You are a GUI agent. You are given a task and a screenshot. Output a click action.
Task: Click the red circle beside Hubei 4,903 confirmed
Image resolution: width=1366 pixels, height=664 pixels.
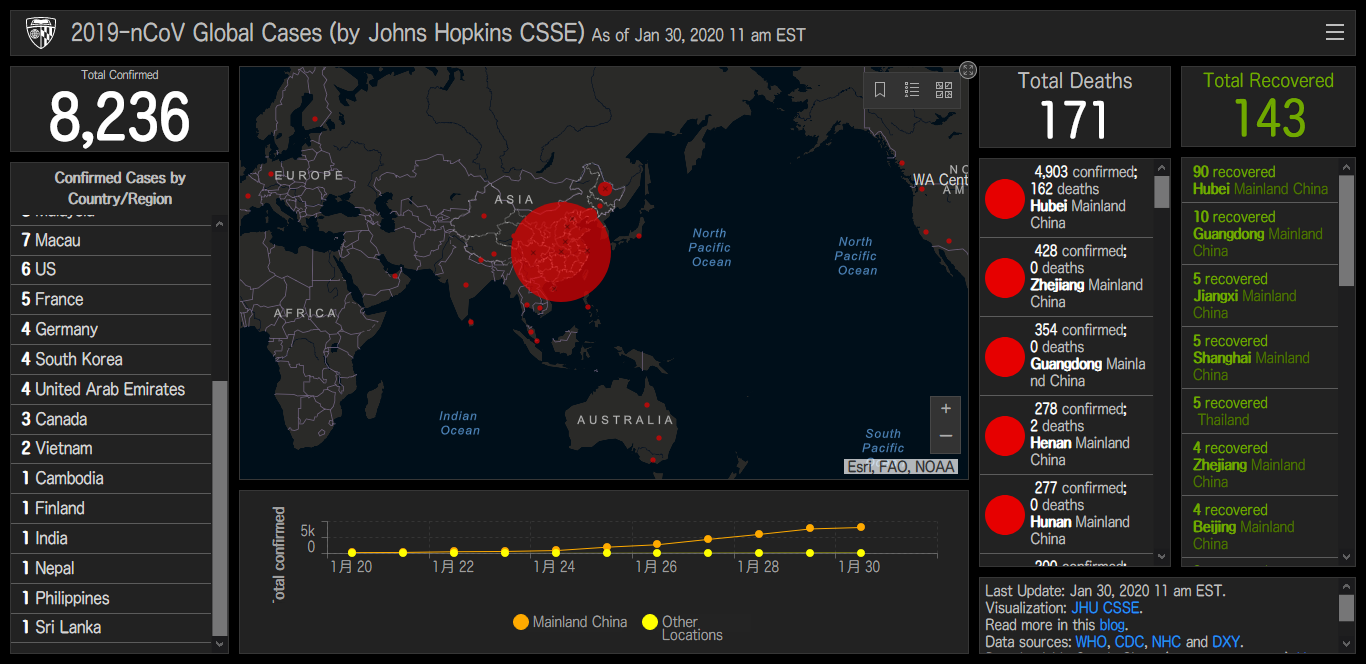1005,198
